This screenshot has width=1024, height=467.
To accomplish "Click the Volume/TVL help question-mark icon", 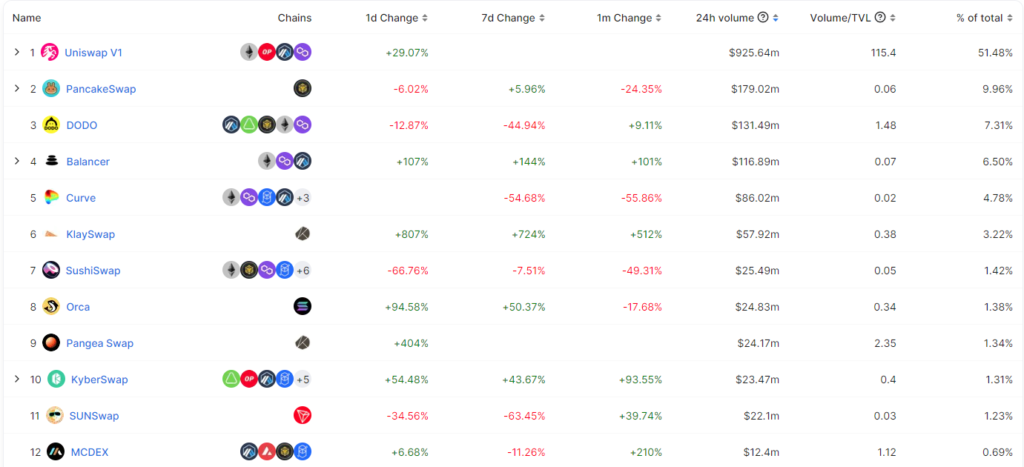I will (879, 18).
